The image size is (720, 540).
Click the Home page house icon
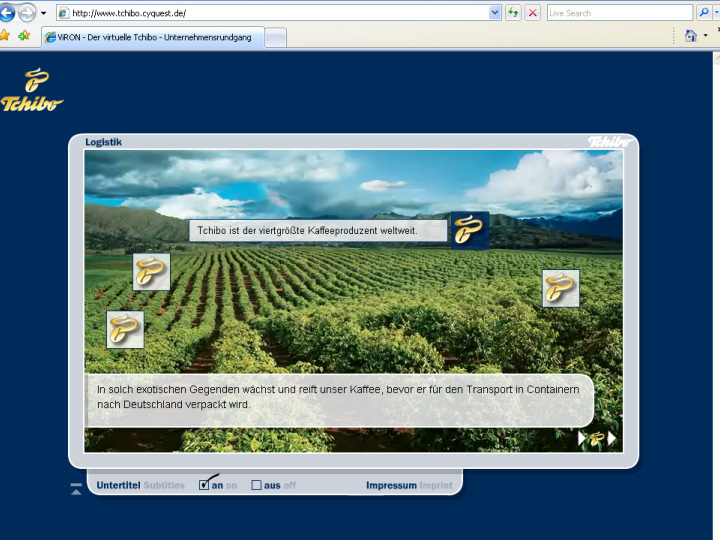point(691,35)
